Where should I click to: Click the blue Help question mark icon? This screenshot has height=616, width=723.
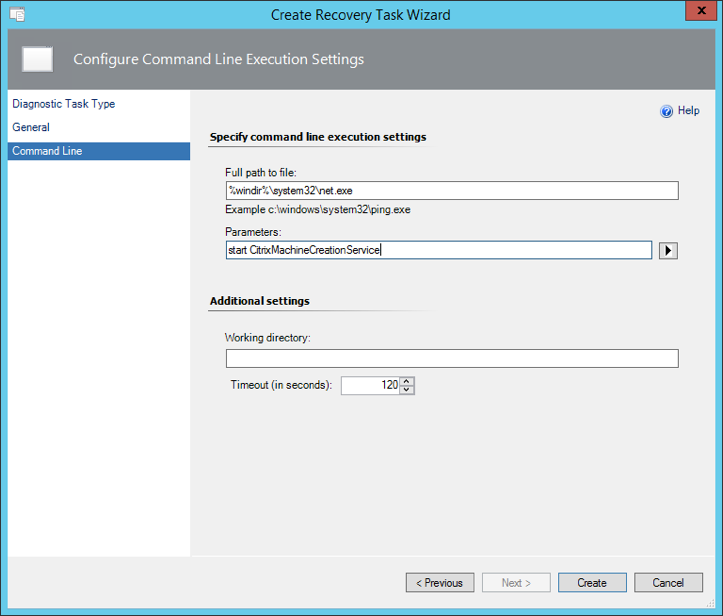tap(666, 112)
